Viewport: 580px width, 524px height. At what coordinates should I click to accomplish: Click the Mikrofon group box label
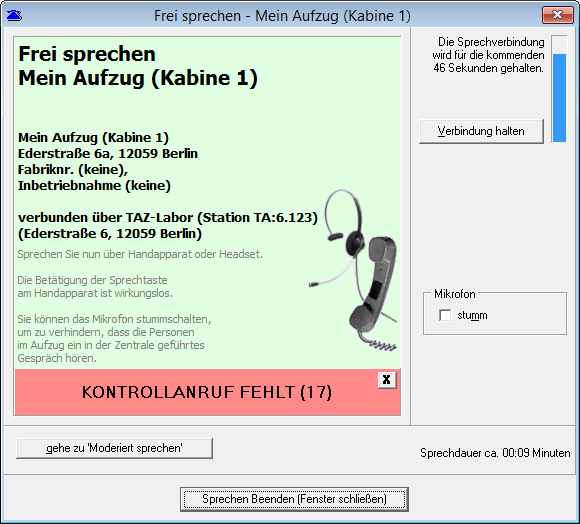(x=455, y=294)
